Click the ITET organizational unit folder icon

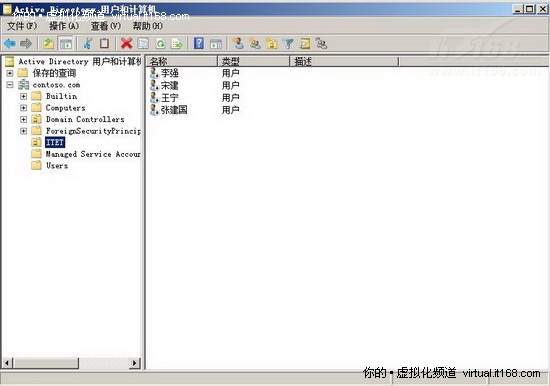(36, 142)
